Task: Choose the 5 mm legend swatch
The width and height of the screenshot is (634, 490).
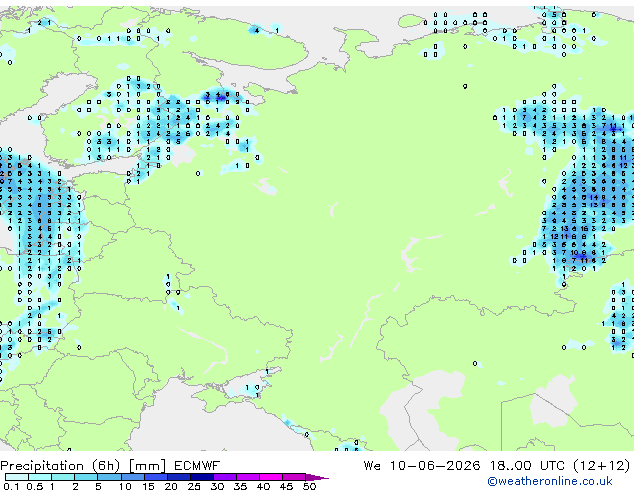Action: click(x=109, y=477)
